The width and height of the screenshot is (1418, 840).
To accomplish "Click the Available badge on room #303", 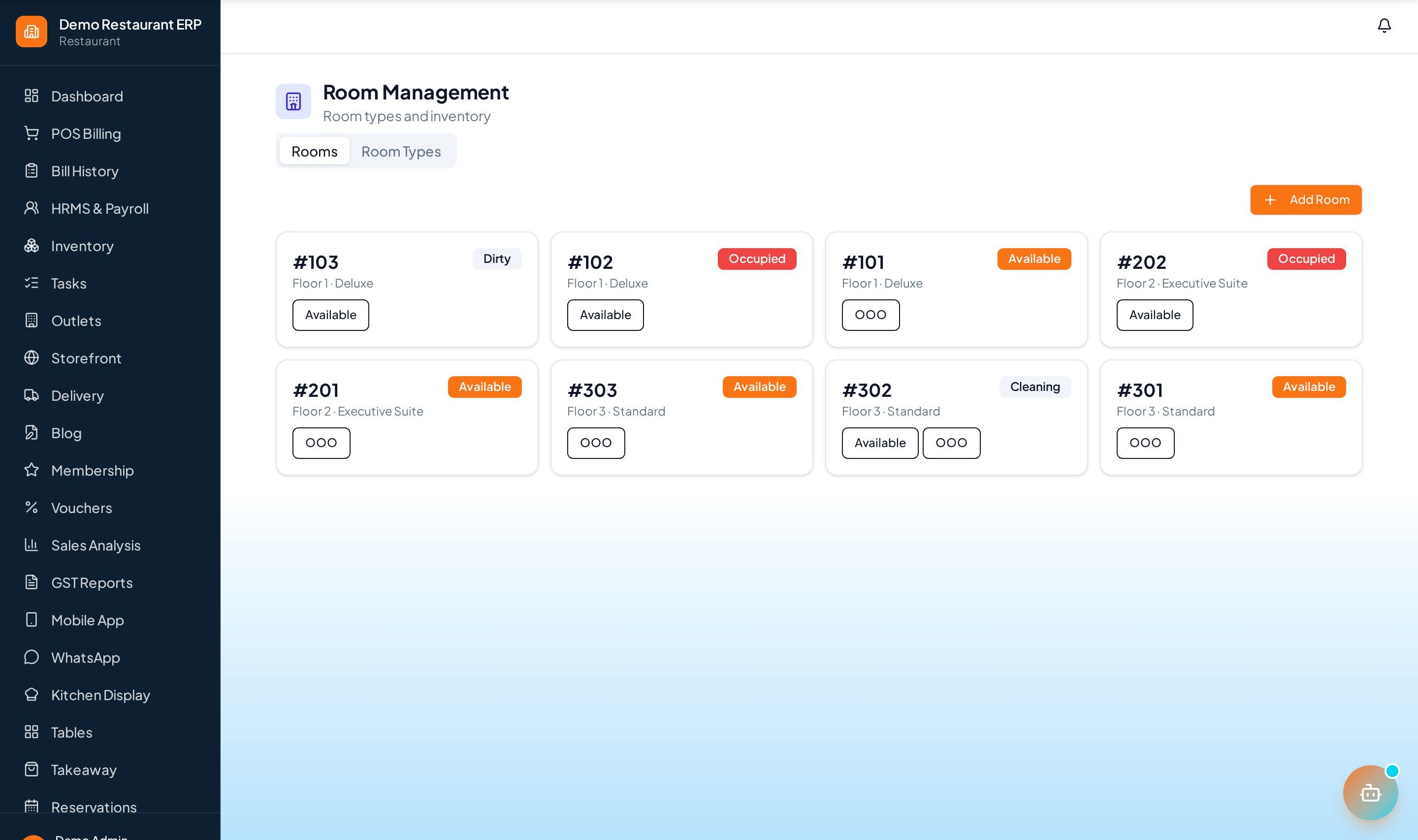I will (759, 387).
